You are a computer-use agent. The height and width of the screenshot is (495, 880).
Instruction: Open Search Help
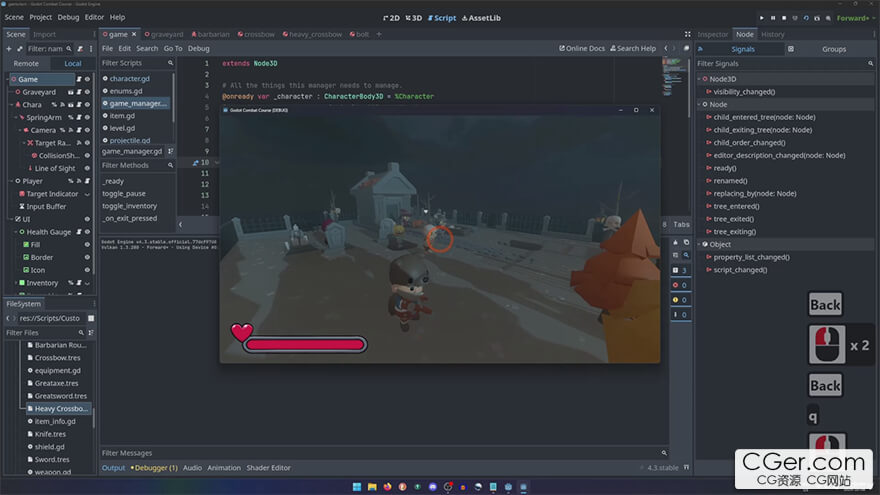tap(632, 48)
